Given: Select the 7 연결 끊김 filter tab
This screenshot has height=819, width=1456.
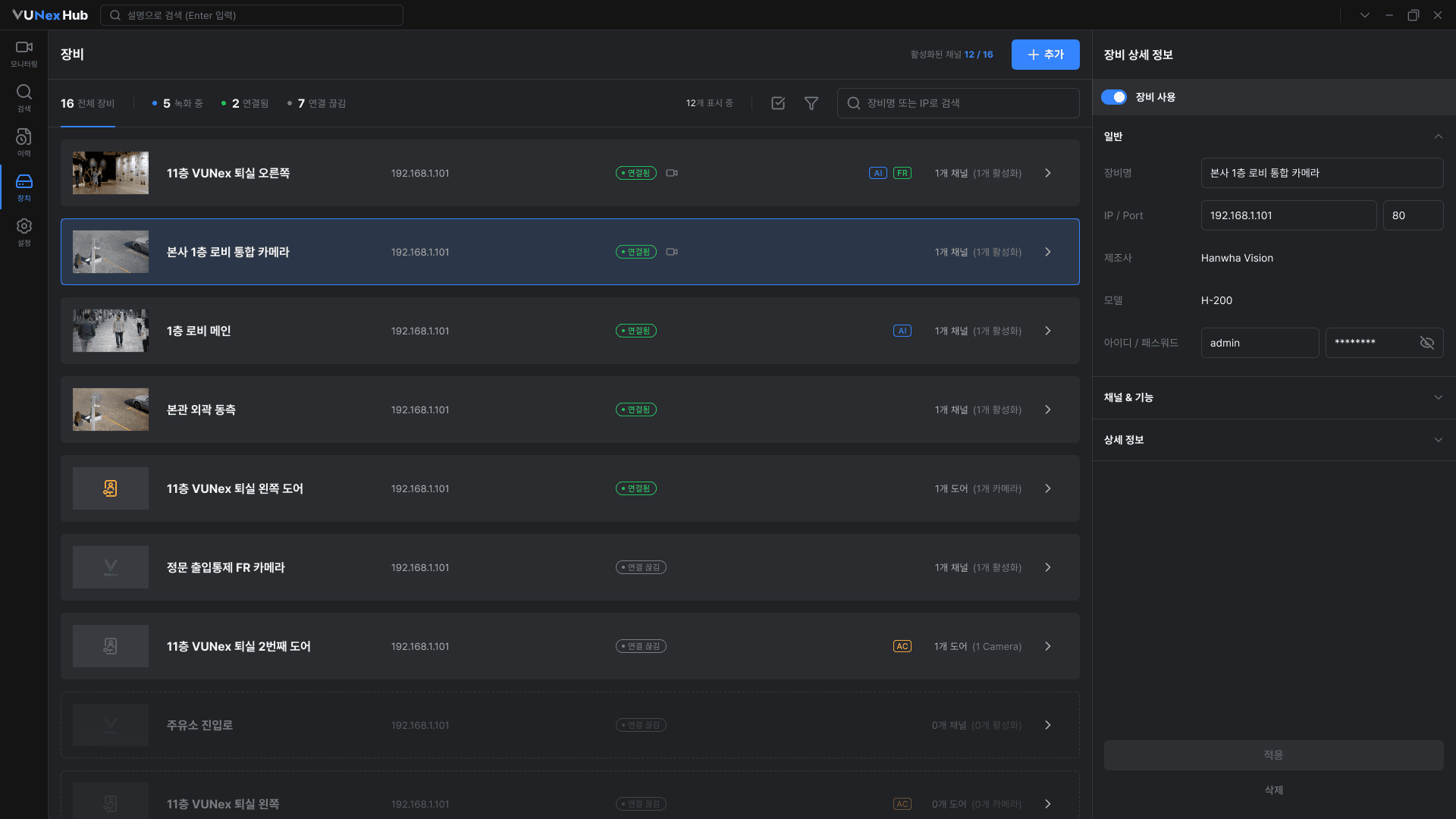Looking at the screenshot, I should coord(316,103).
